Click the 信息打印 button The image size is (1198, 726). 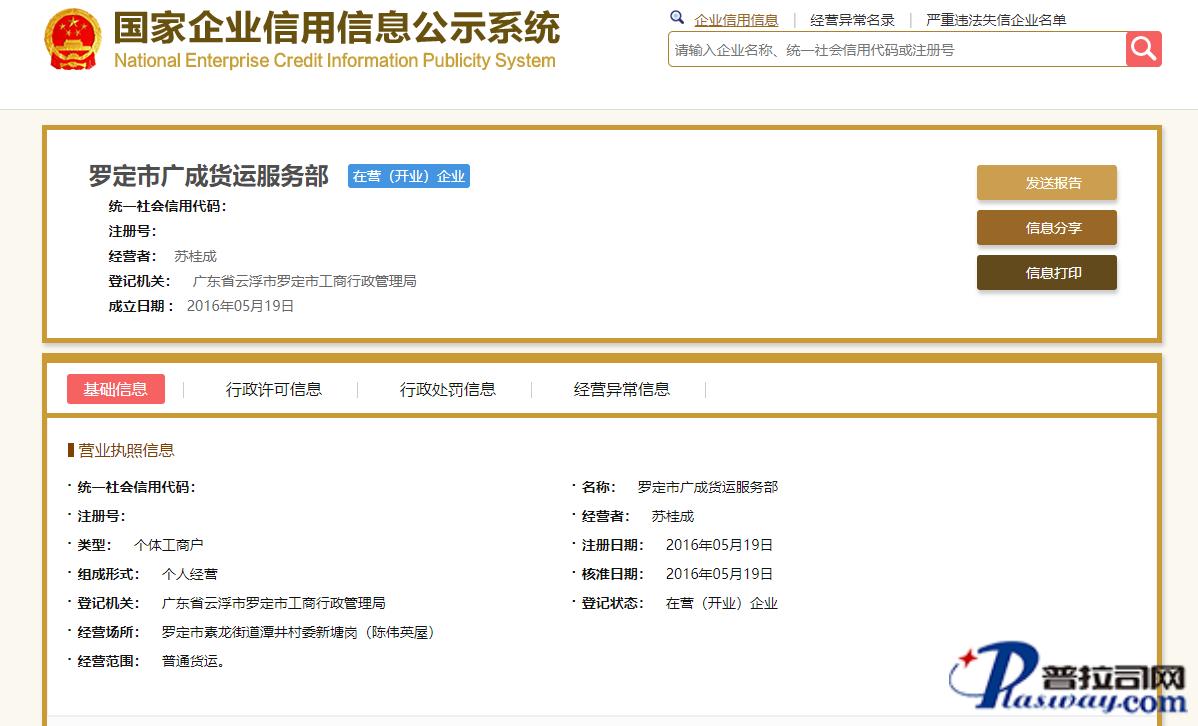(x=1046, y=273)
